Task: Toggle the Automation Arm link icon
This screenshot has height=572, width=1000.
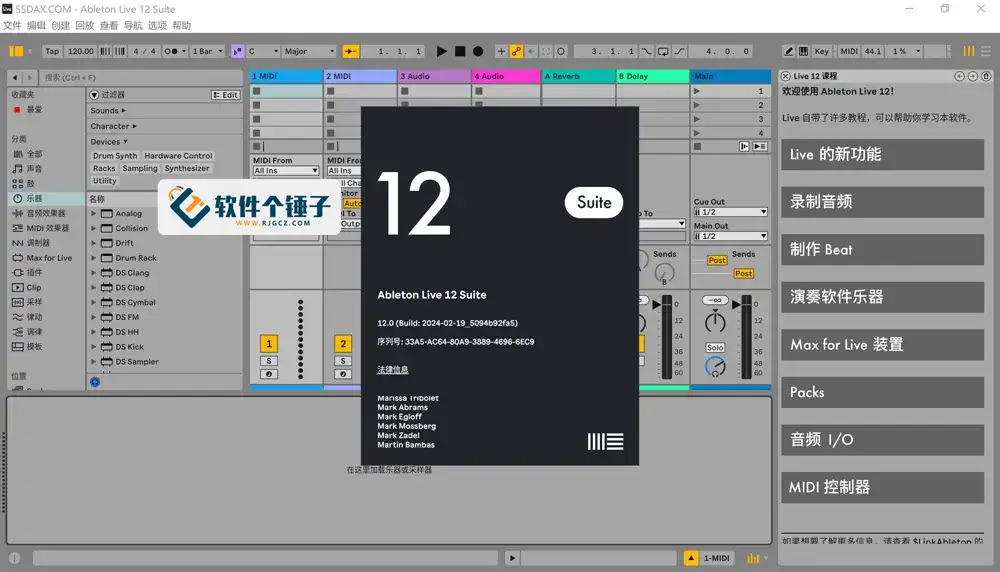Action: point(516,51)
